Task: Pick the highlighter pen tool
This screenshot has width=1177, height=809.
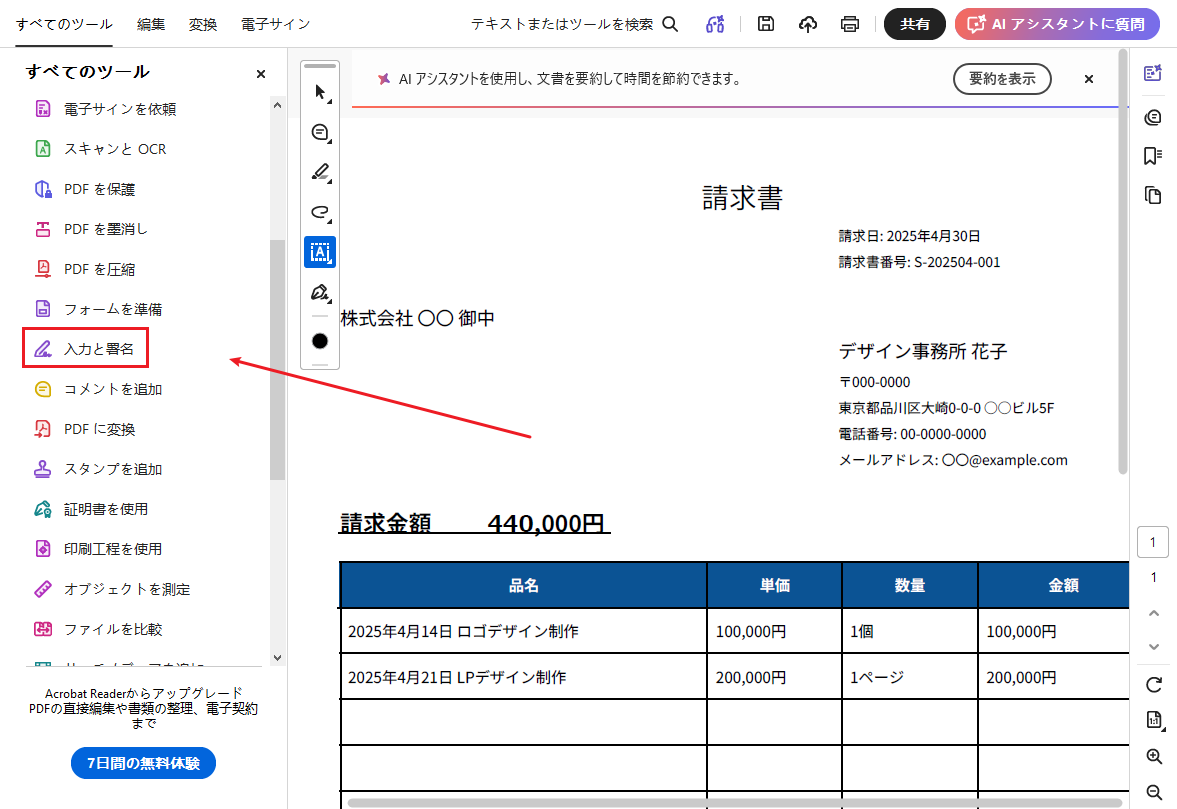Action: pyautogui.click(x=321, y=173)
